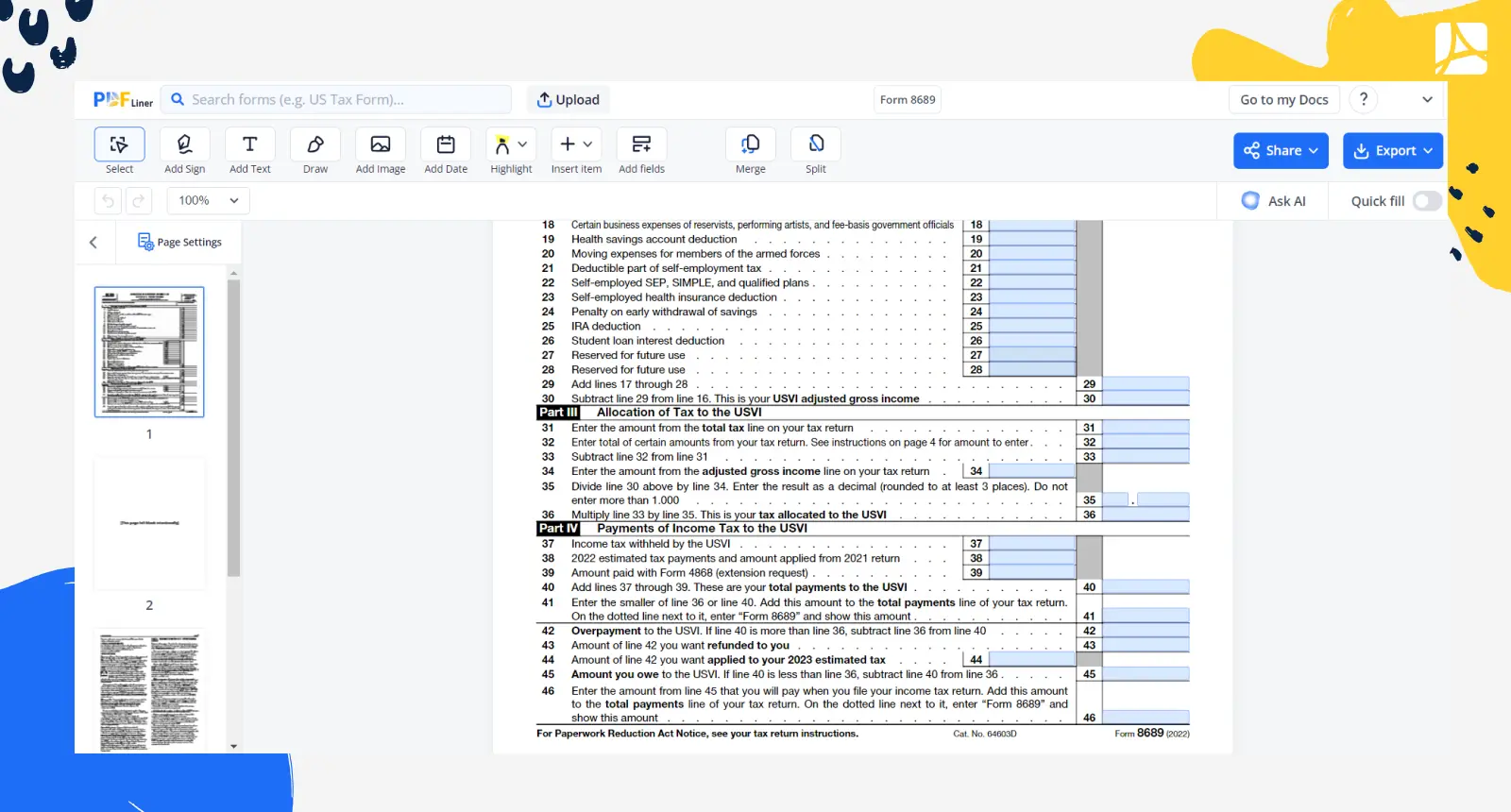Go to my Docs
Image resolution: width=1511 pixels, height=812 pixels.
pyautogui.click(x=1283, y=100)
